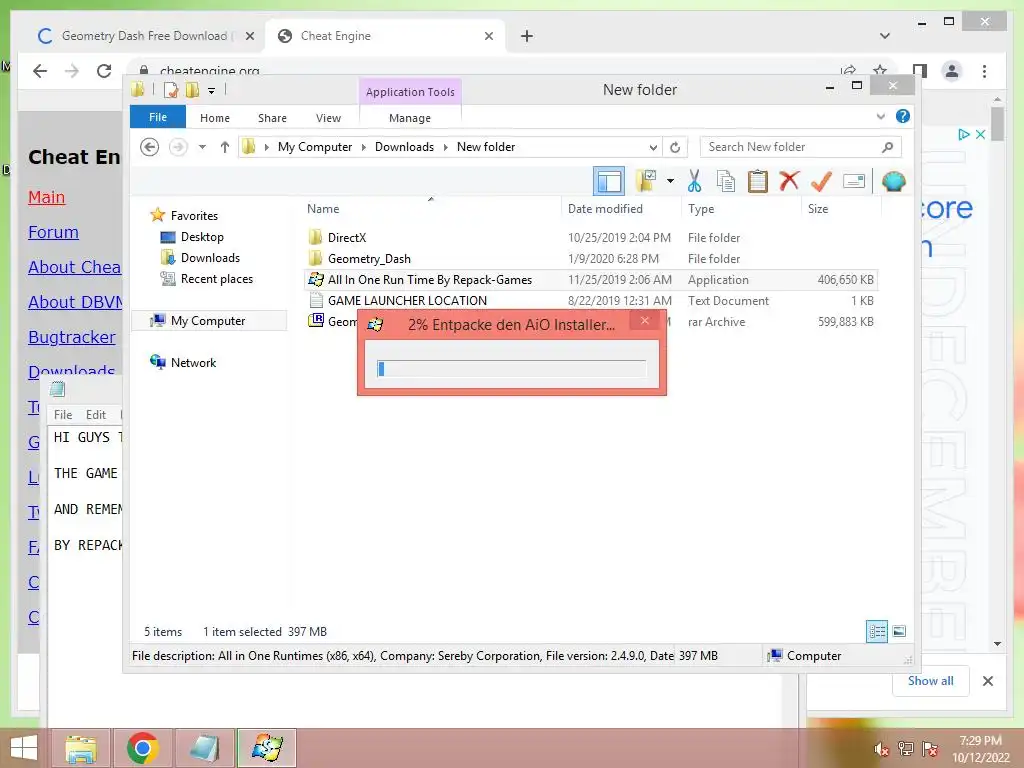Go up one folder level arrow
Image resolution: width=1024 pixels, height=768 pixels.
pos(225,147)
